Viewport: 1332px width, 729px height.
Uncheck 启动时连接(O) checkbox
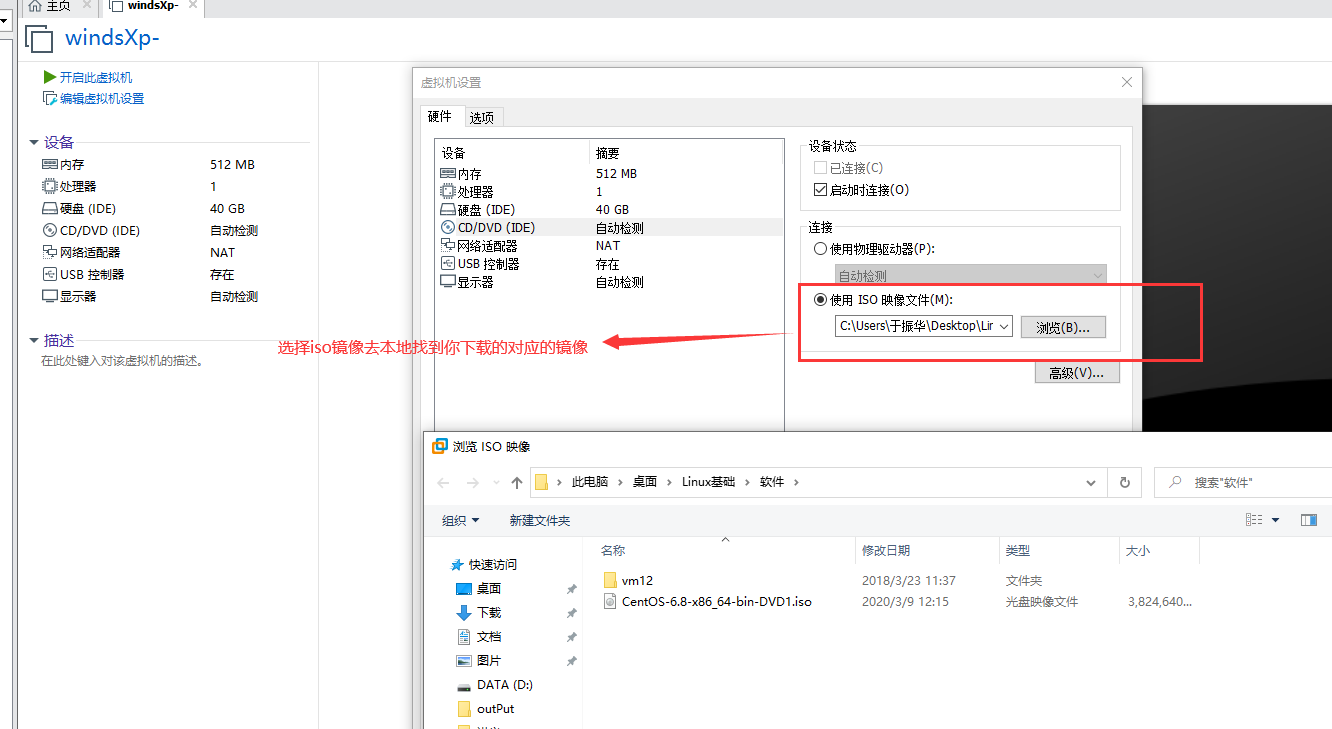(x=820, y=190)
